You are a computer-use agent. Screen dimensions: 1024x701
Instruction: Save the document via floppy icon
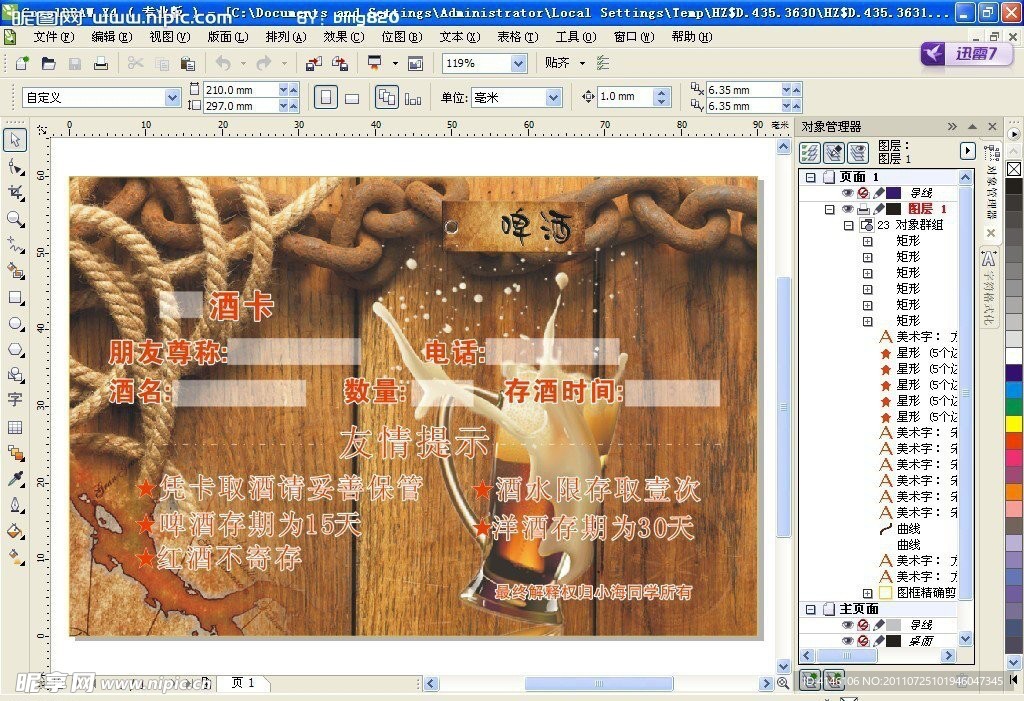coord(74,63)
